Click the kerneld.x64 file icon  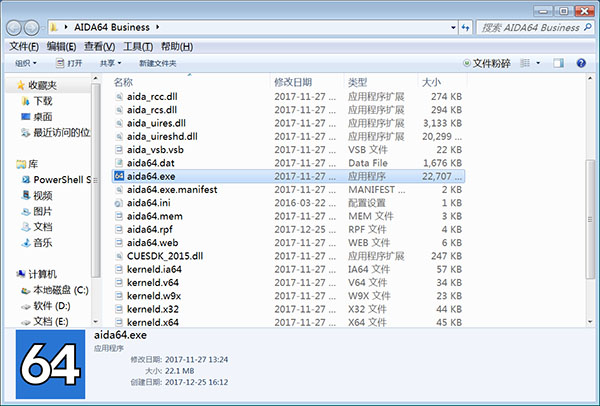click(x=119, y=322)
